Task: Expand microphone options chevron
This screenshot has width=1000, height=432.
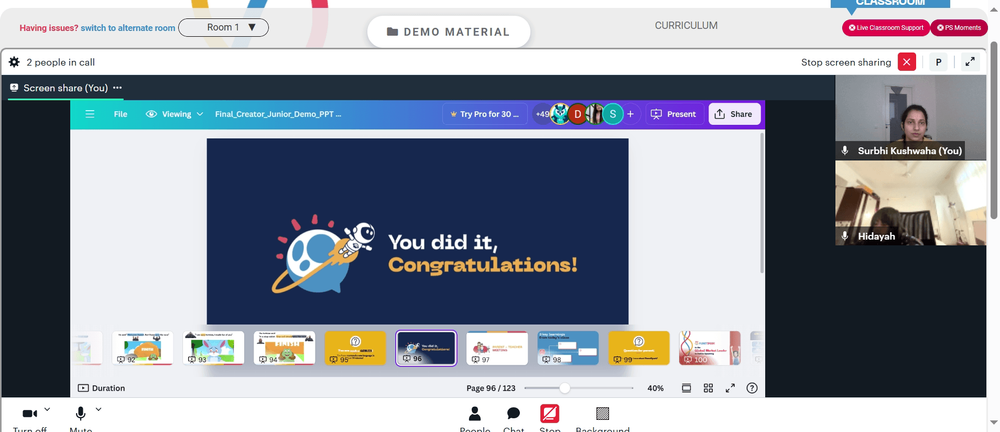Action: (98, 409)
